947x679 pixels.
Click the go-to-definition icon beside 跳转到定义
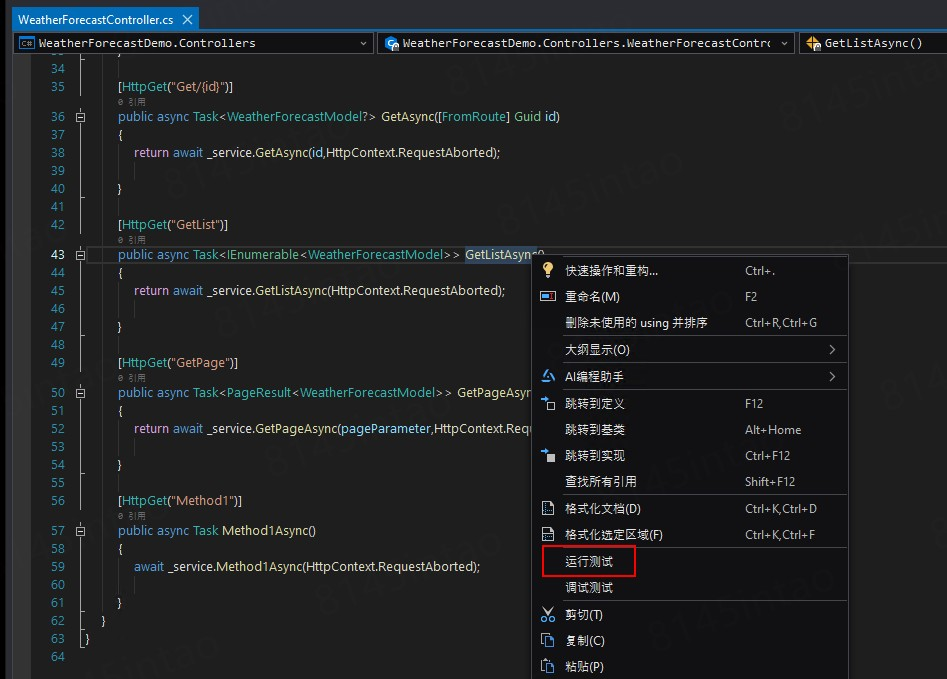[x=548, y=403]
